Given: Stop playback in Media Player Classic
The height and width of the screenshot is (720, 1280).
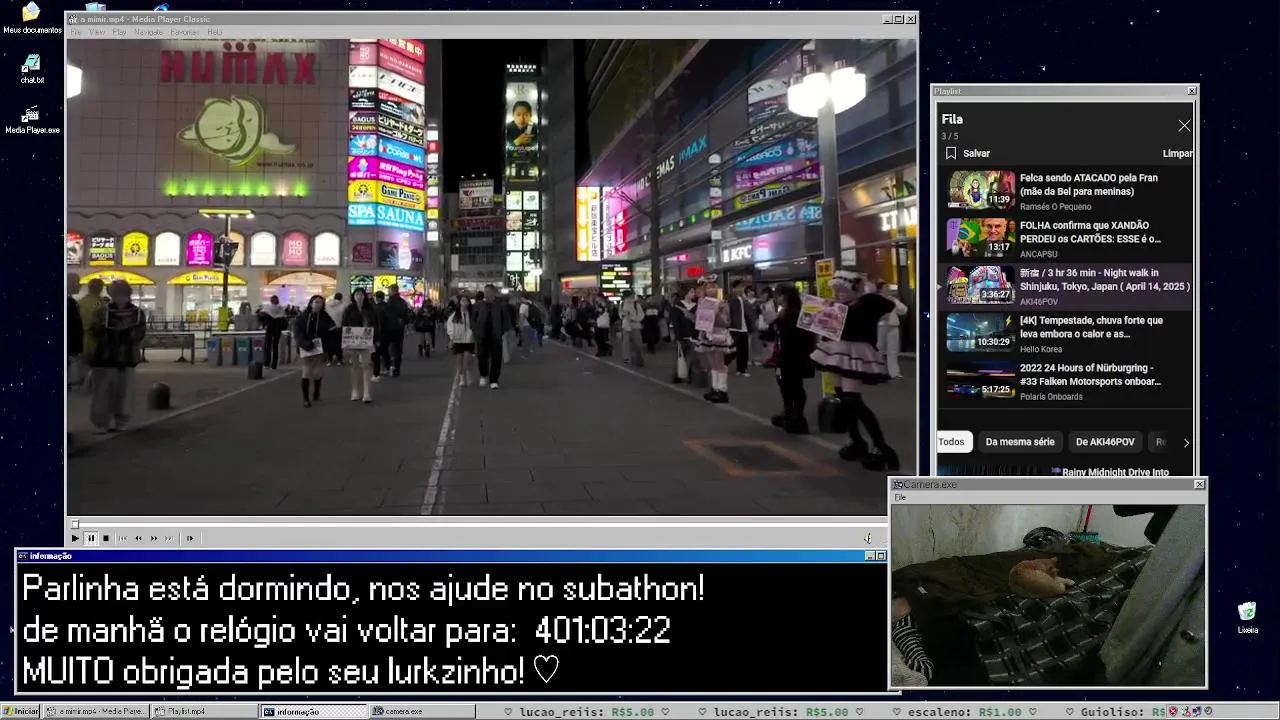Looking at the screenshot, I should tap(106, 538).
